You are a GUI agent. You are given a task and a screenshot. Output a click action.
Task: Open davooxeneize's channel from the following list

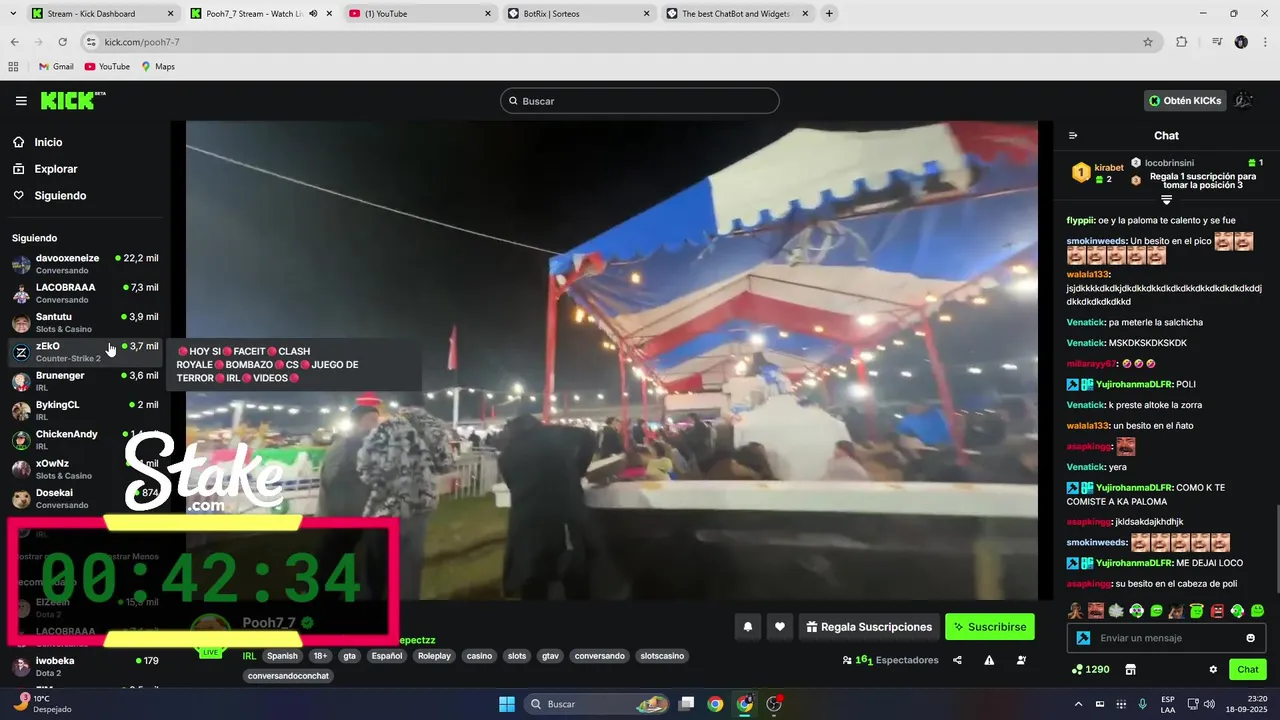85,264
